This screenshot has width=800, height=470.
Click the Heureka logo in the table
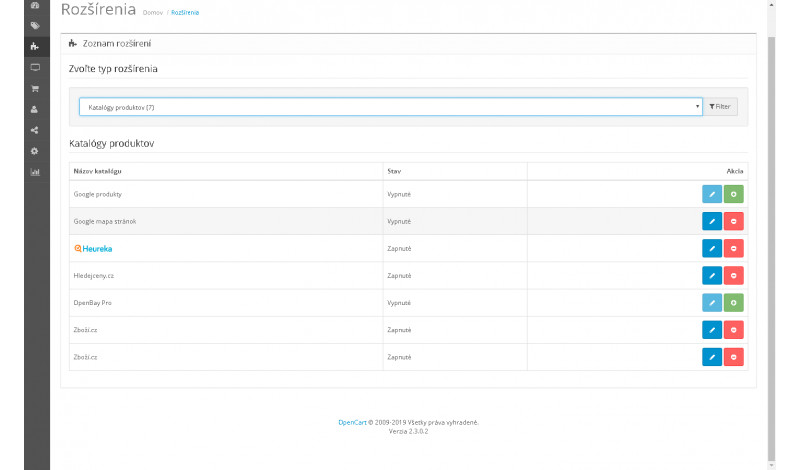[93, 249]
